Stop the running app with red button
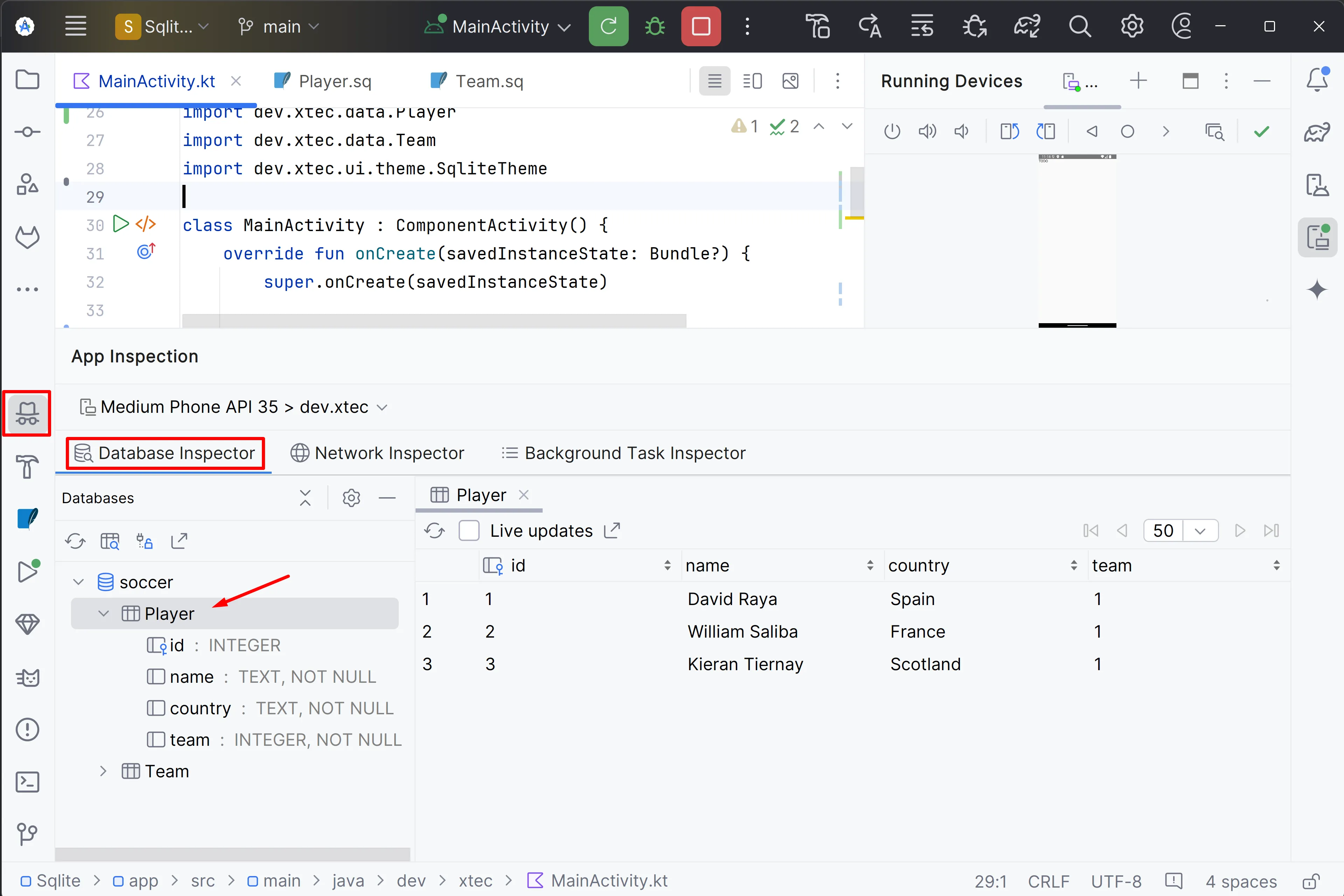This screenshot has height=896, width=1344. pos(700,26)
